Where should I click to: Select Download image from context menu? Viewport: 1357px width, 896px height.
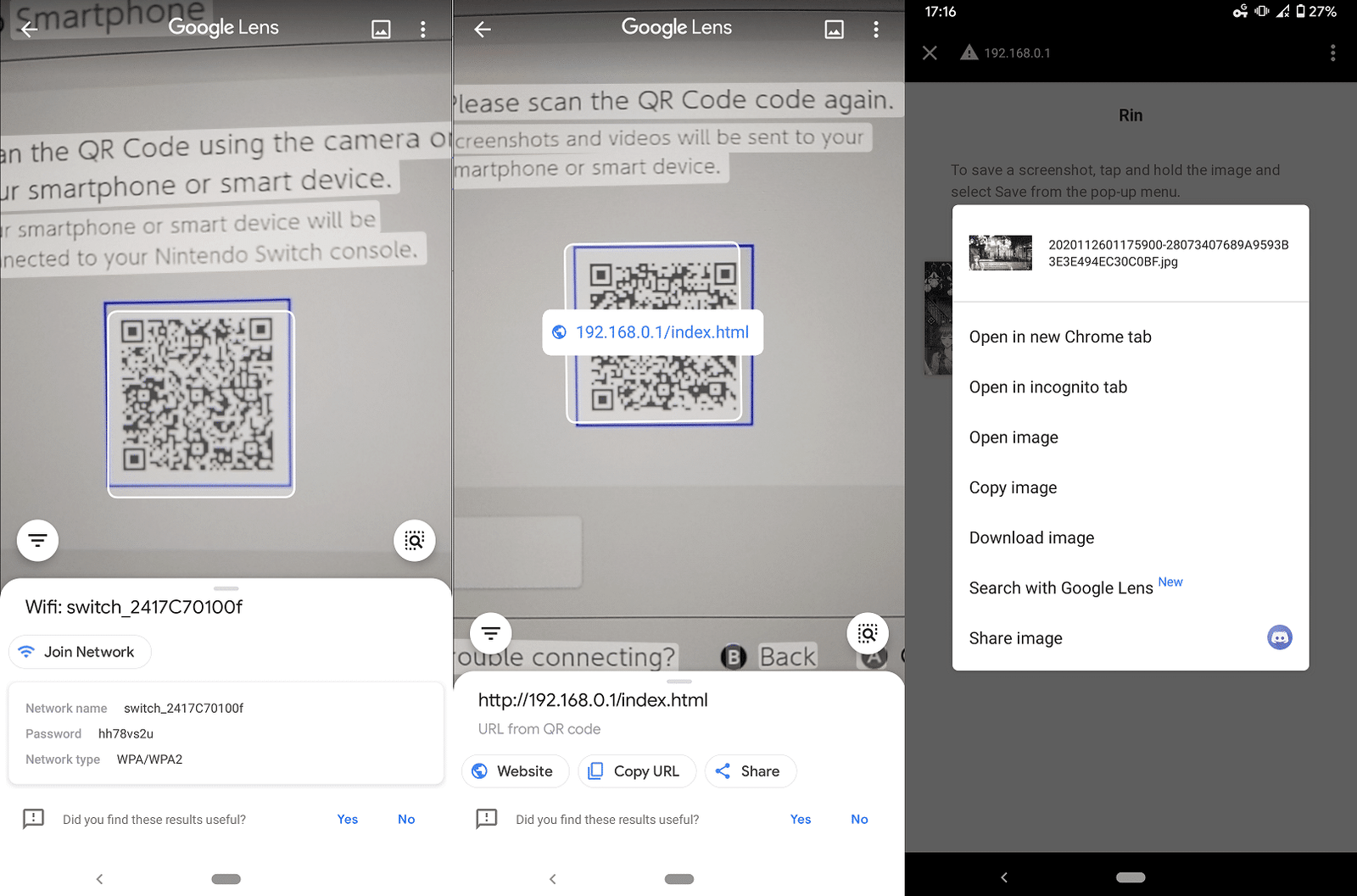[1031, 537]
